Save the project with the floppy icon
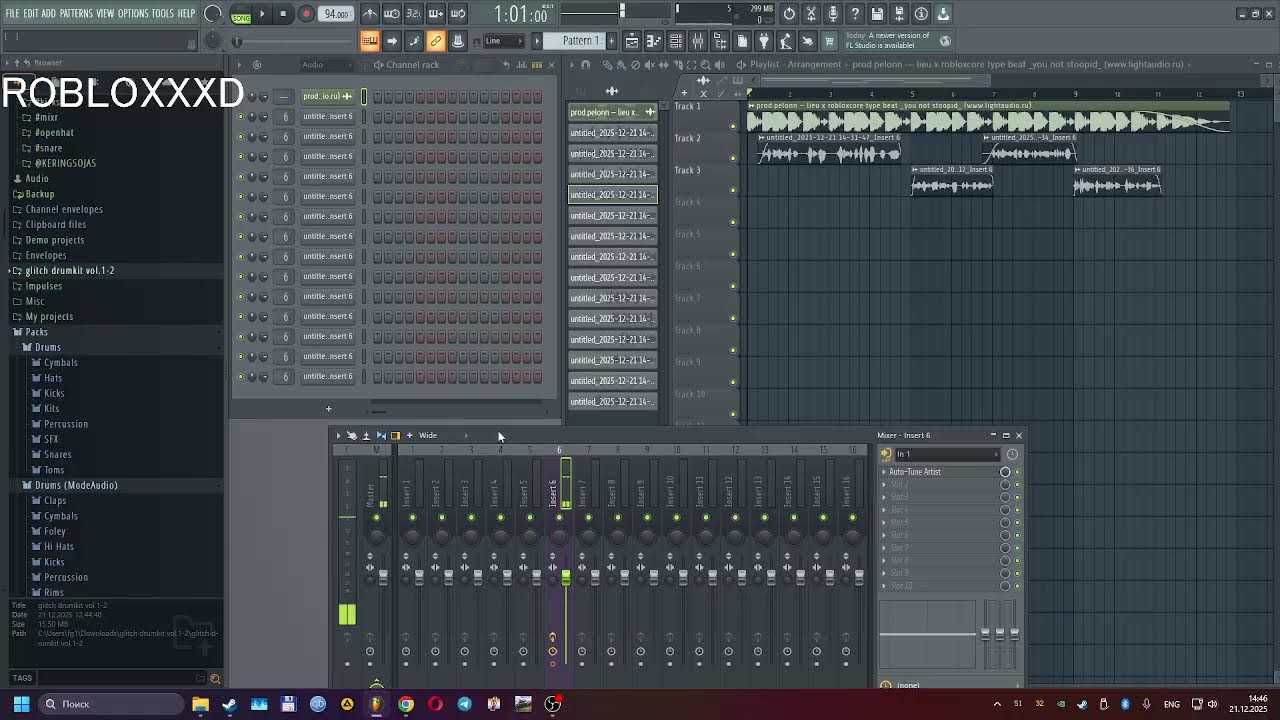The height and width of the screenshot is (720, 1280). pos(877,14)
